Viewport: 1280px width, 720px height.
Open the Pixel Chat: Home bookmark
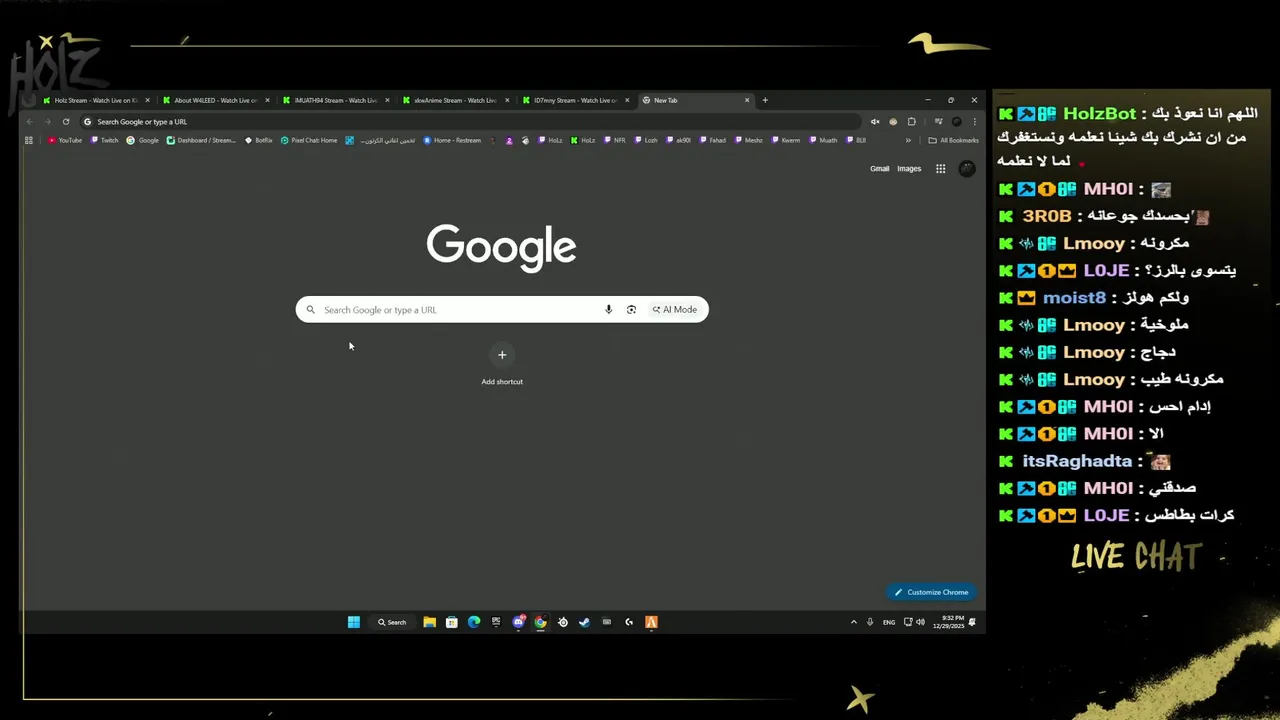[309, 141]
